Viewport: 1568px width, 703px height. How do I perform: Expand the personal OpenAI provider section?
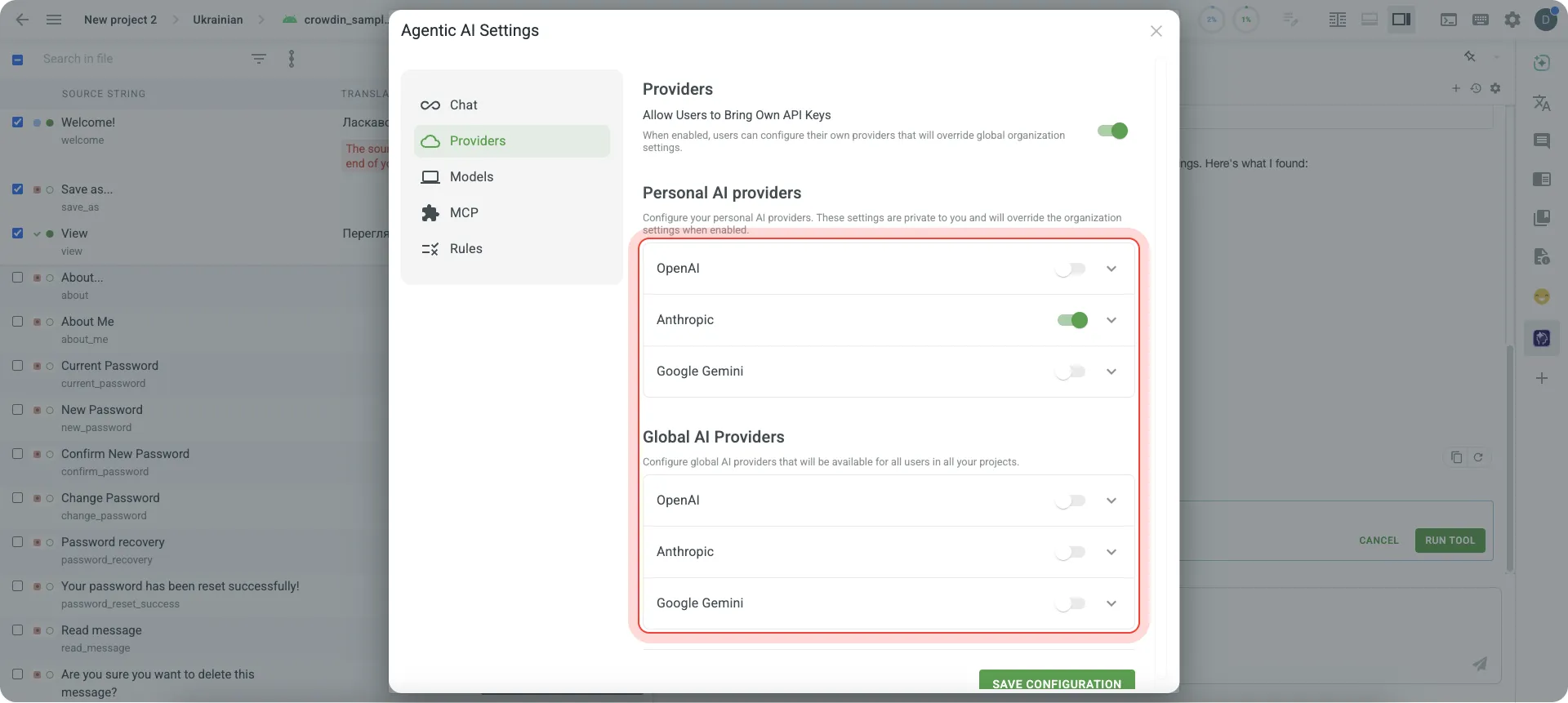tap(1111, 269)
